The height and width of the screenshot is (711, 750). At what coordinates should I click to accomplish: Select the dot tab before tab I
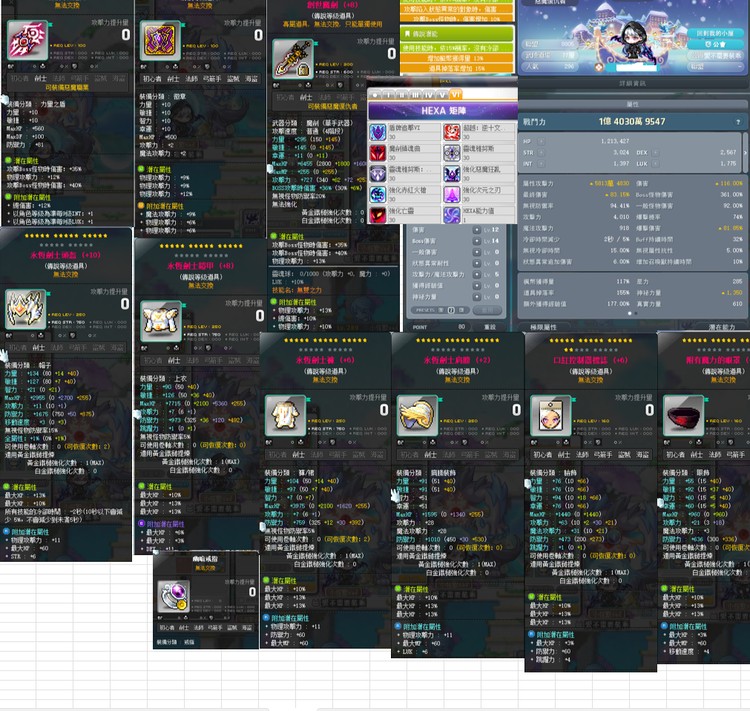[375, 95]
